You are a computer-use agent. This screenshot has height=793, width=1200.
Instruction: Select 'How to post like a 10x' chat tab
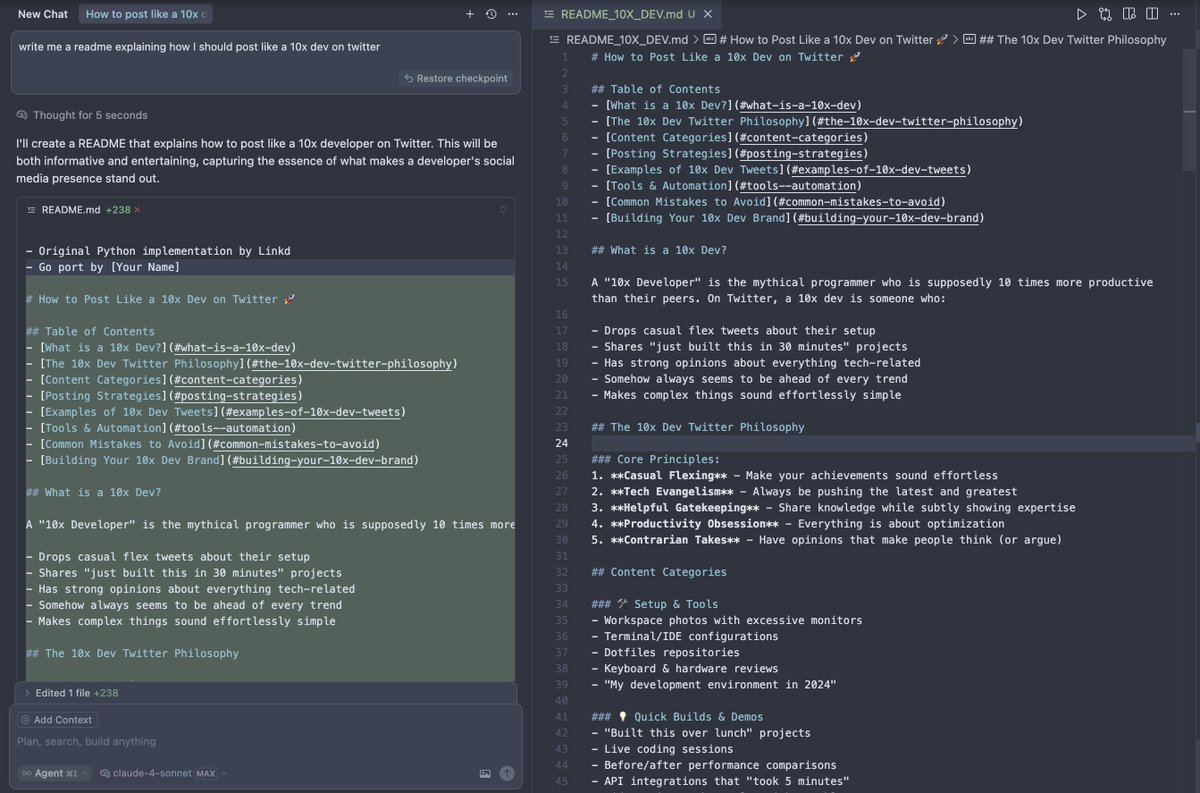pos(146,14)
